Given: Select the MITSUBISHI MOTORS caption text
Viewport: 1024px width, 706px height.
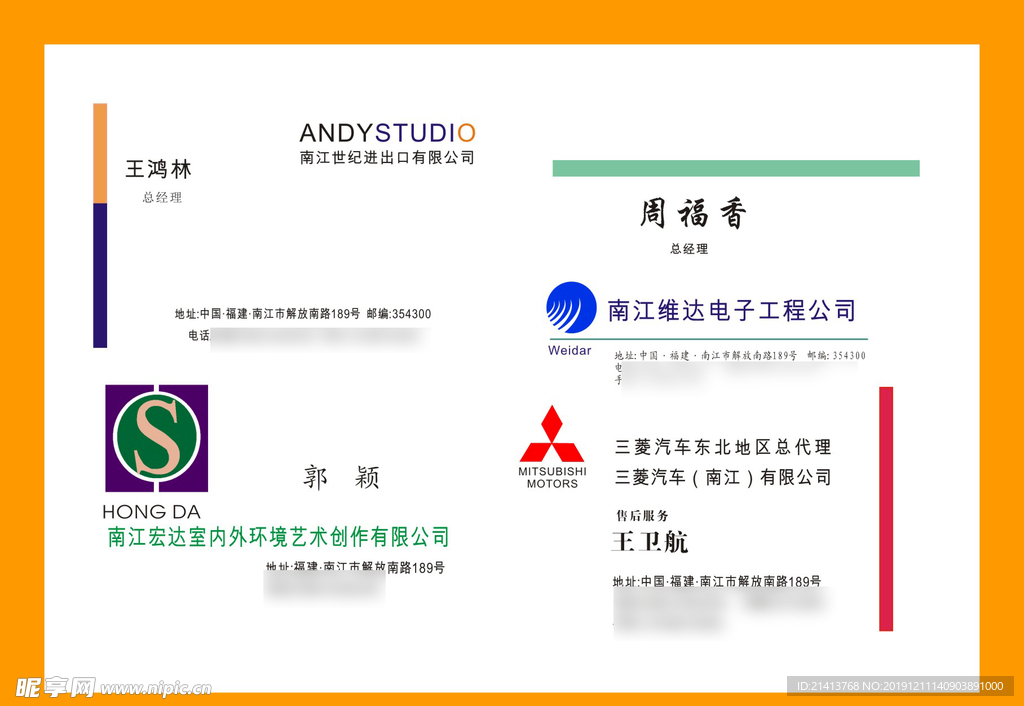Looking at the screenshot, I should pos(552,477).
